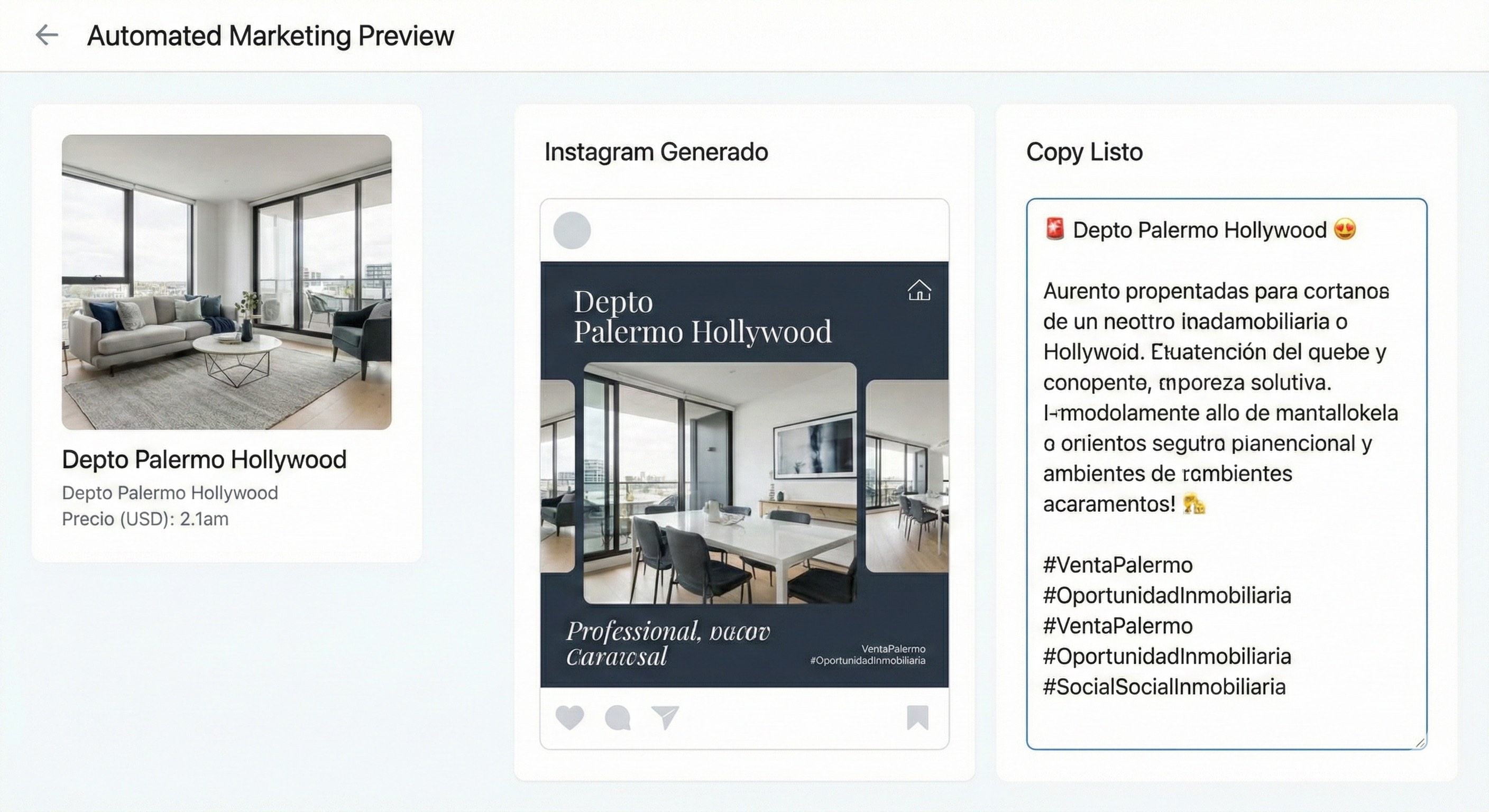This screenshot has width=1489, height=812.
Task: Click the back arrow next to the title
Action: pos(48,35)
